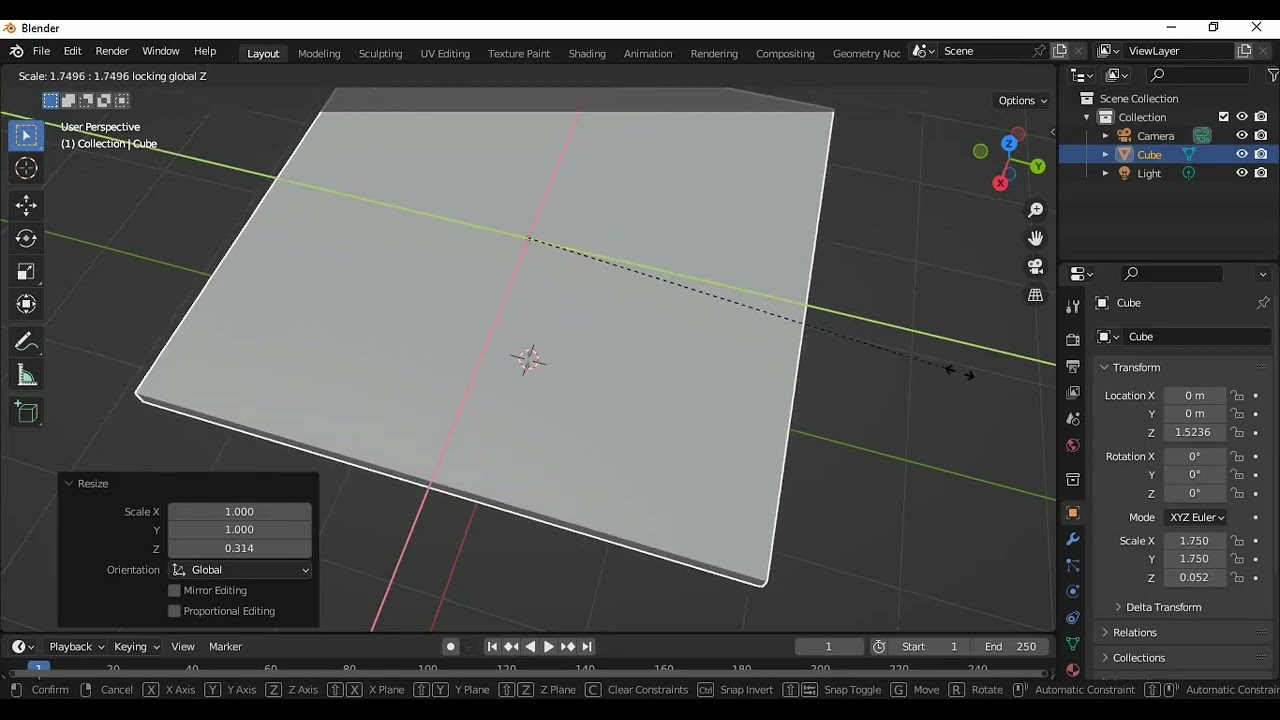Switch to the Modeling workspace tab
1280x720 pixels.
(x=319, y=53)
